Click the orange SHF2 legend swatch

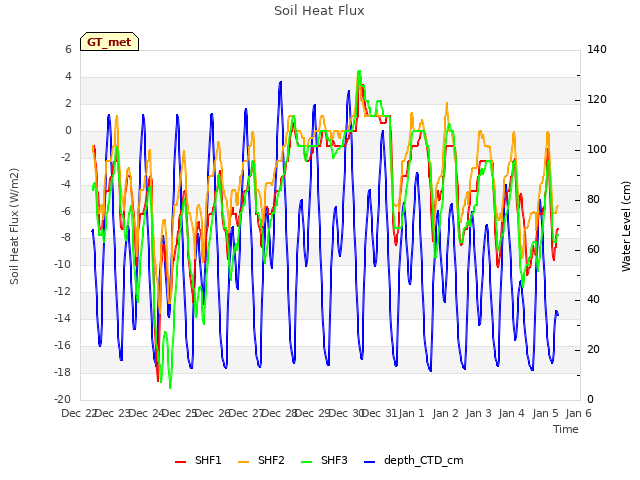(x=243, y=462)
